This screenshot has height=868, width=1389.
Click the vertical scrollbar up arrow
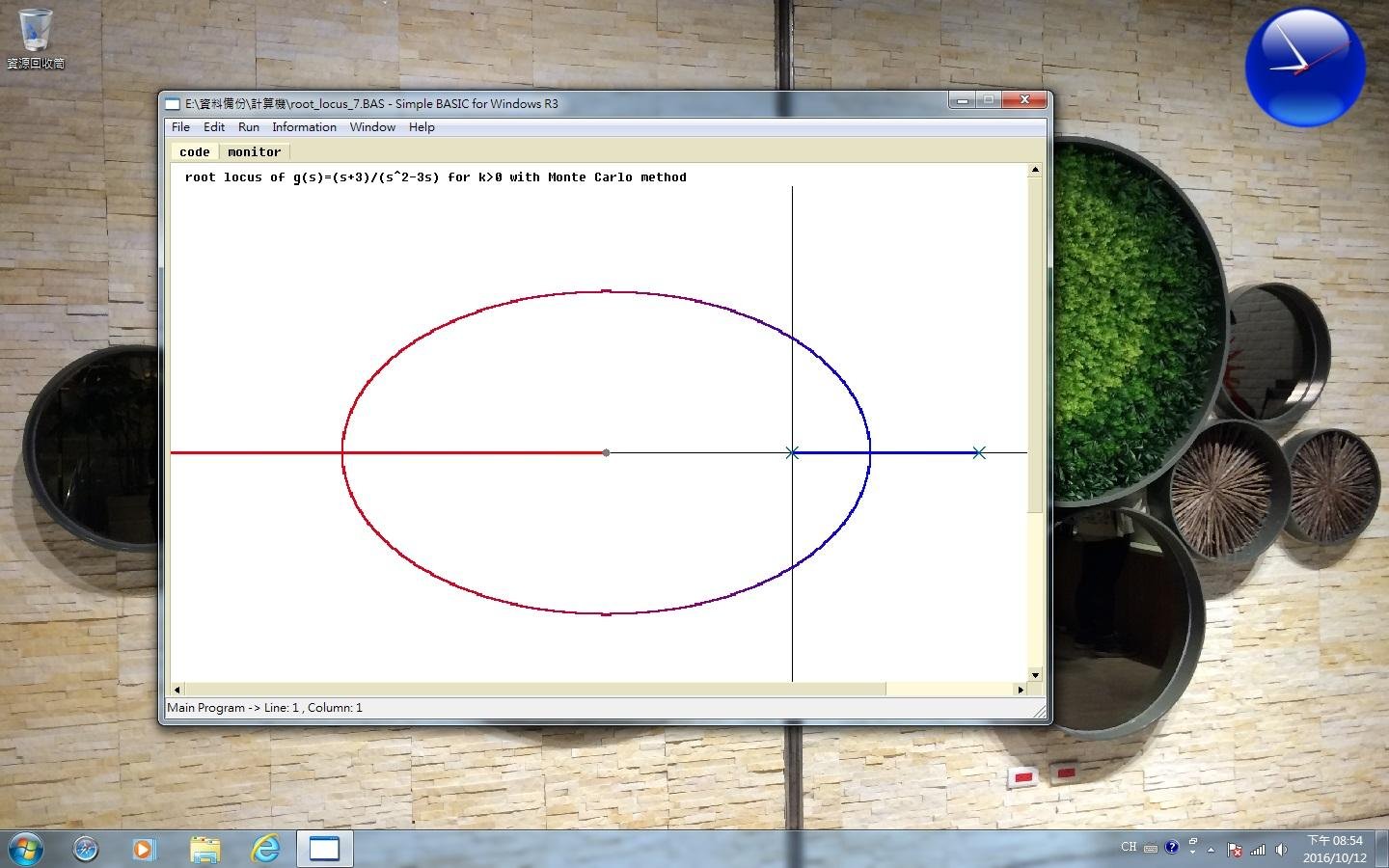(x=1035, y=171)
